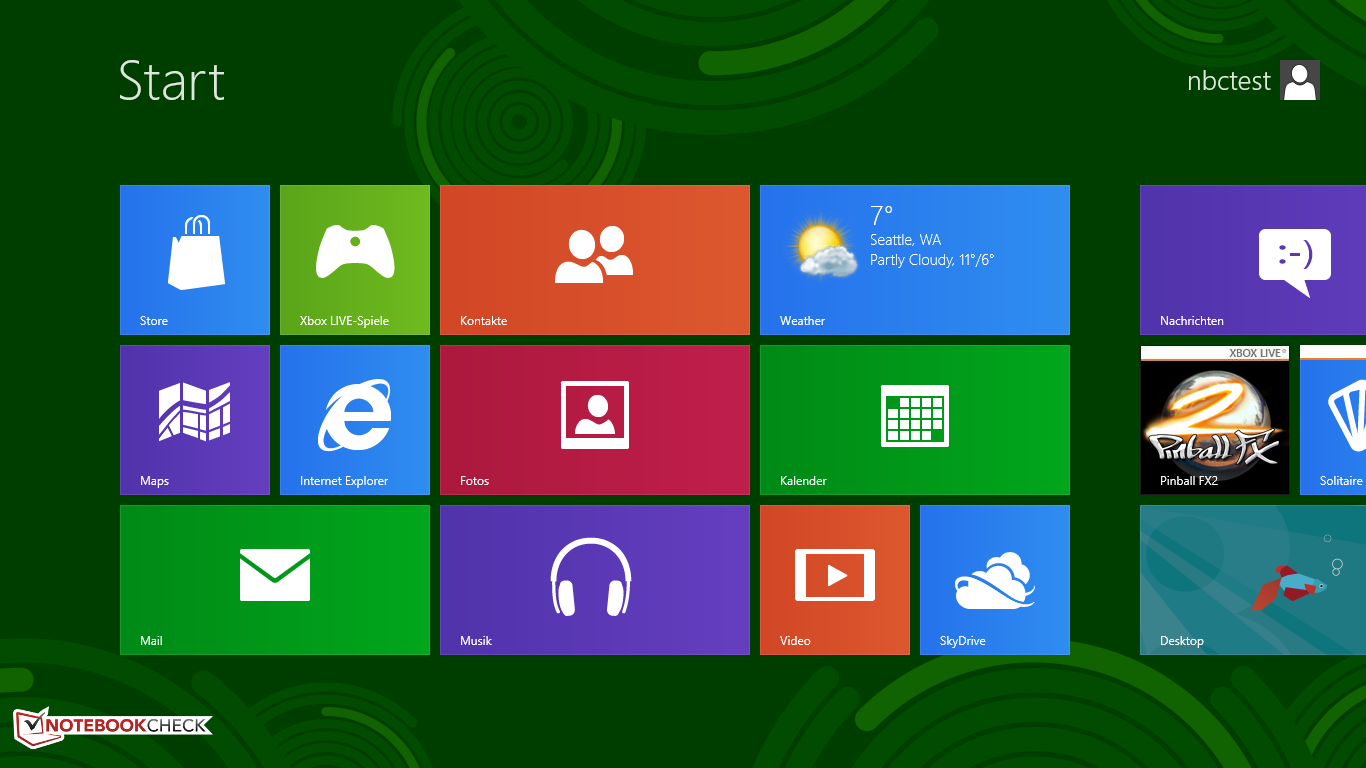Image resolution: width=1366 pixels, height=768 pixels.
Task: Open Maps tile
Action: pyautogui.click(x=195, y=420)
